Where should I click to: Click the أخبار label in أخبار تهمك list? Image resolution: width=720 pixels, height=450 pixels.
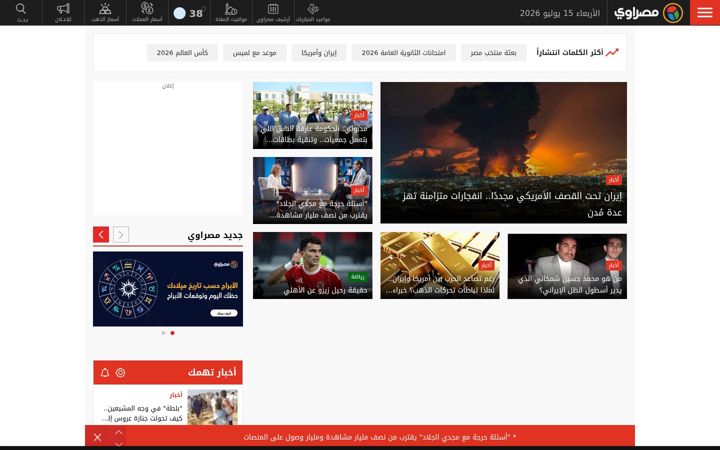[x=176, y=395]
